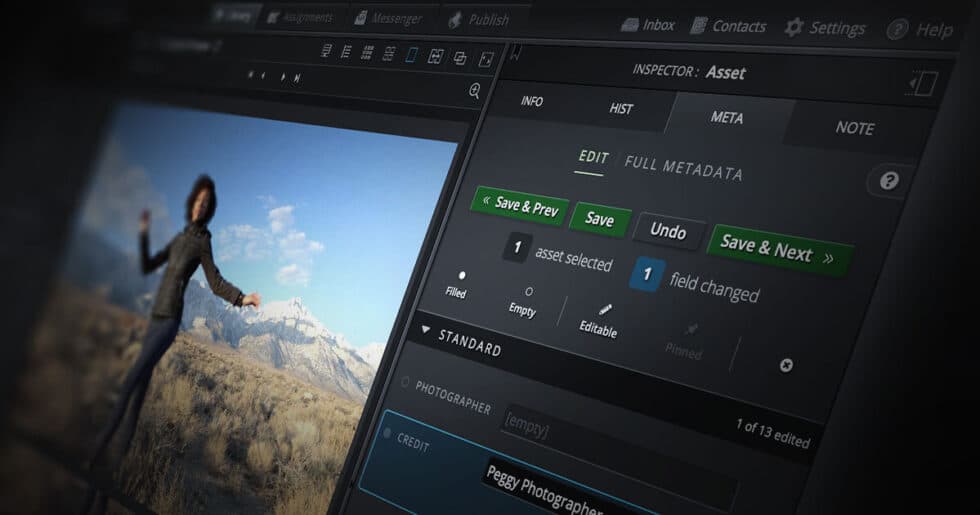Viewport: 980px width, 515px height.
Task: Open the question mark help circle in the Meta tab
Action: coord(889,181)
